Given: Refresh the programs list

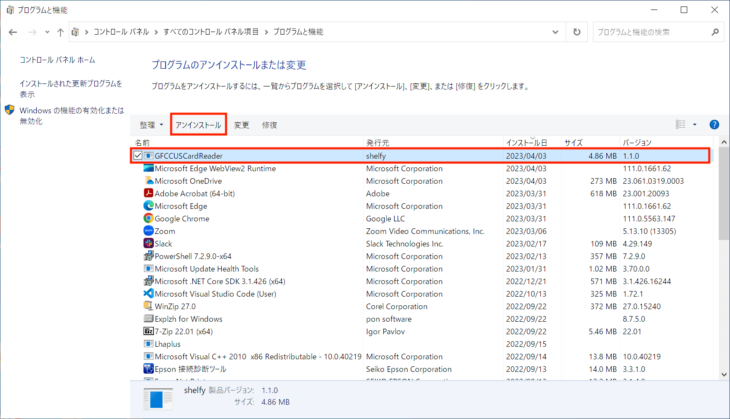Looking at the screenshot, I should tap(577, 32).
